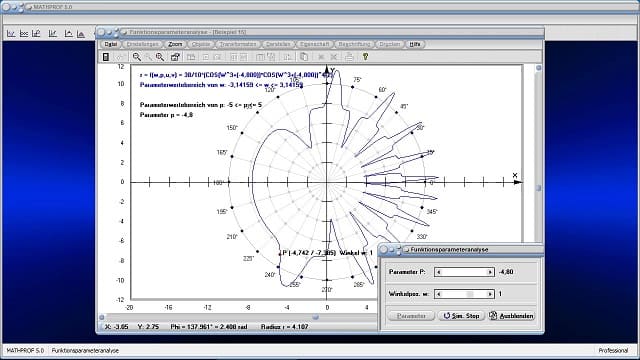Open the Transformation menu
640x360 pixels.
(238, 44)
